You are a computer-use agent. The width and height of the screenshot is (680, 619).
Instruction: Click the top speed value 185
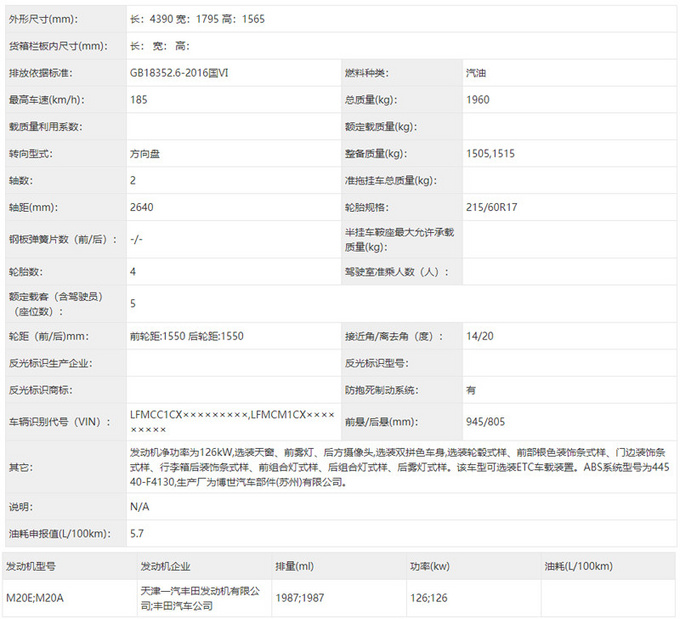139,100
